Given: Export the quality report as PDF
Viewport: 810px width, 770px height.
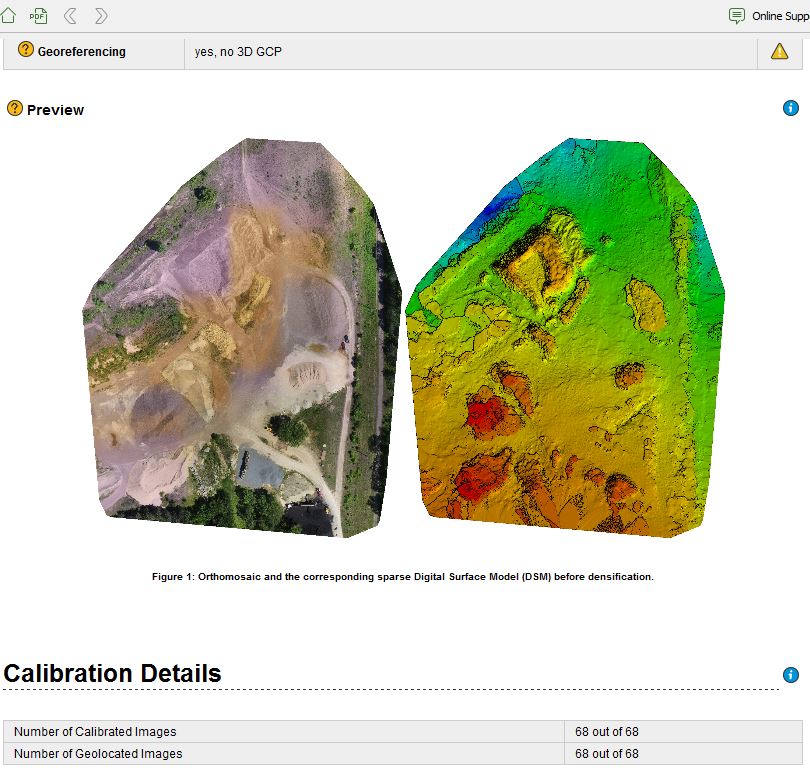Looking at the screenshot, I should pyautogui.click(x=38, y=15).
